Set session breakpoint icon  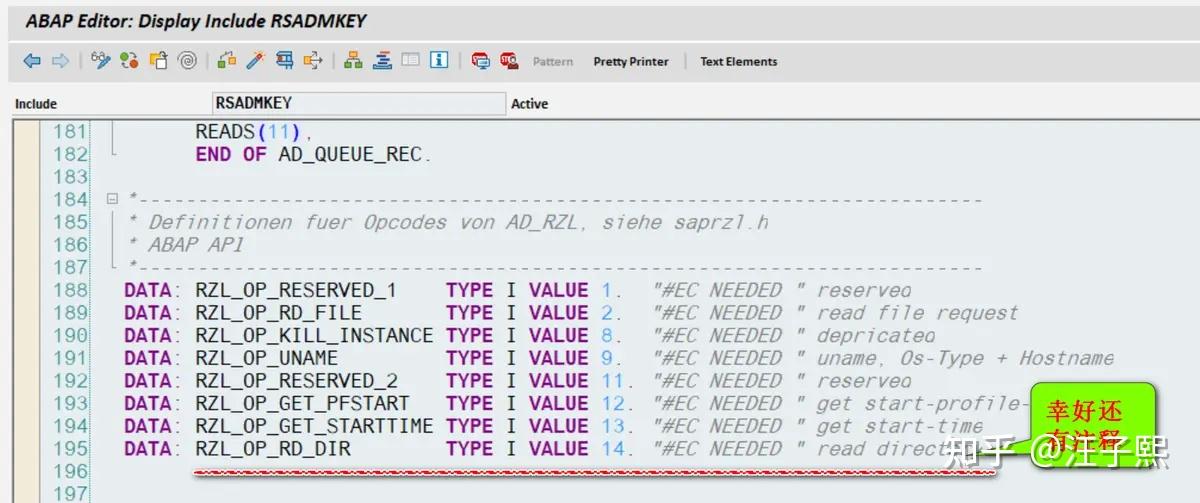coord(481,61)
